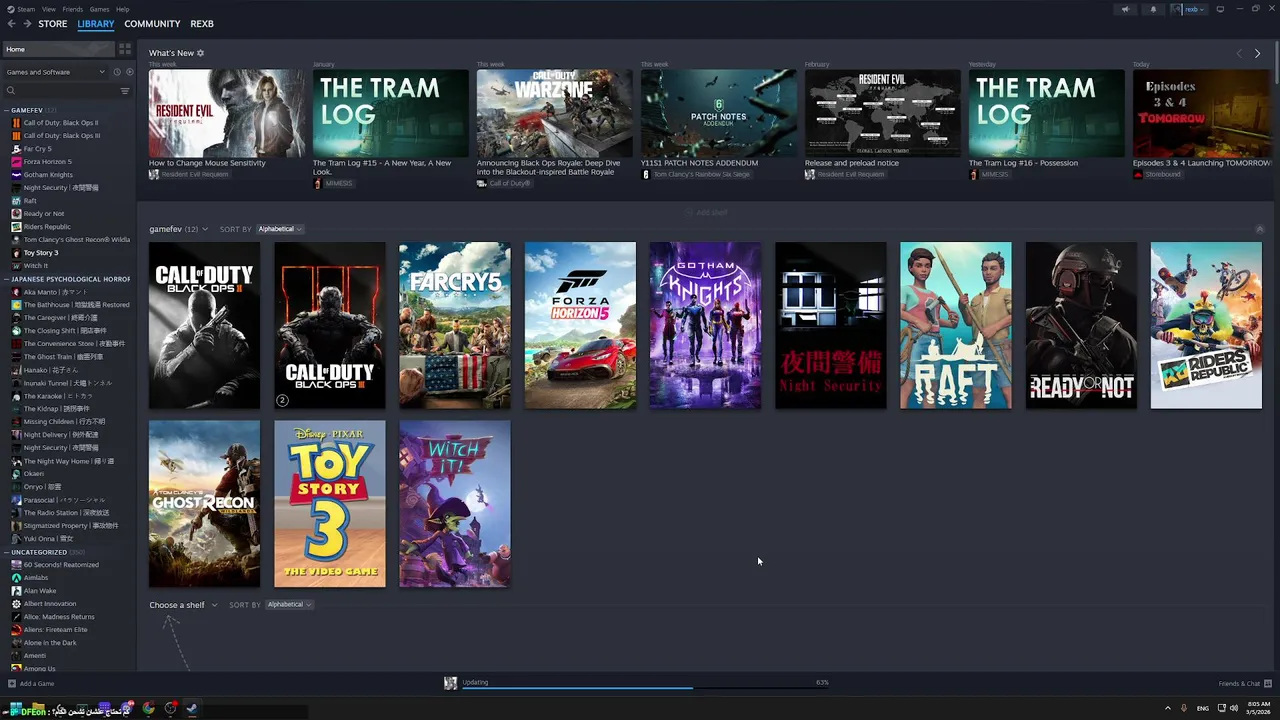
Task: Open Toy Story 3 cover art
Action: [x=330, y=504]
